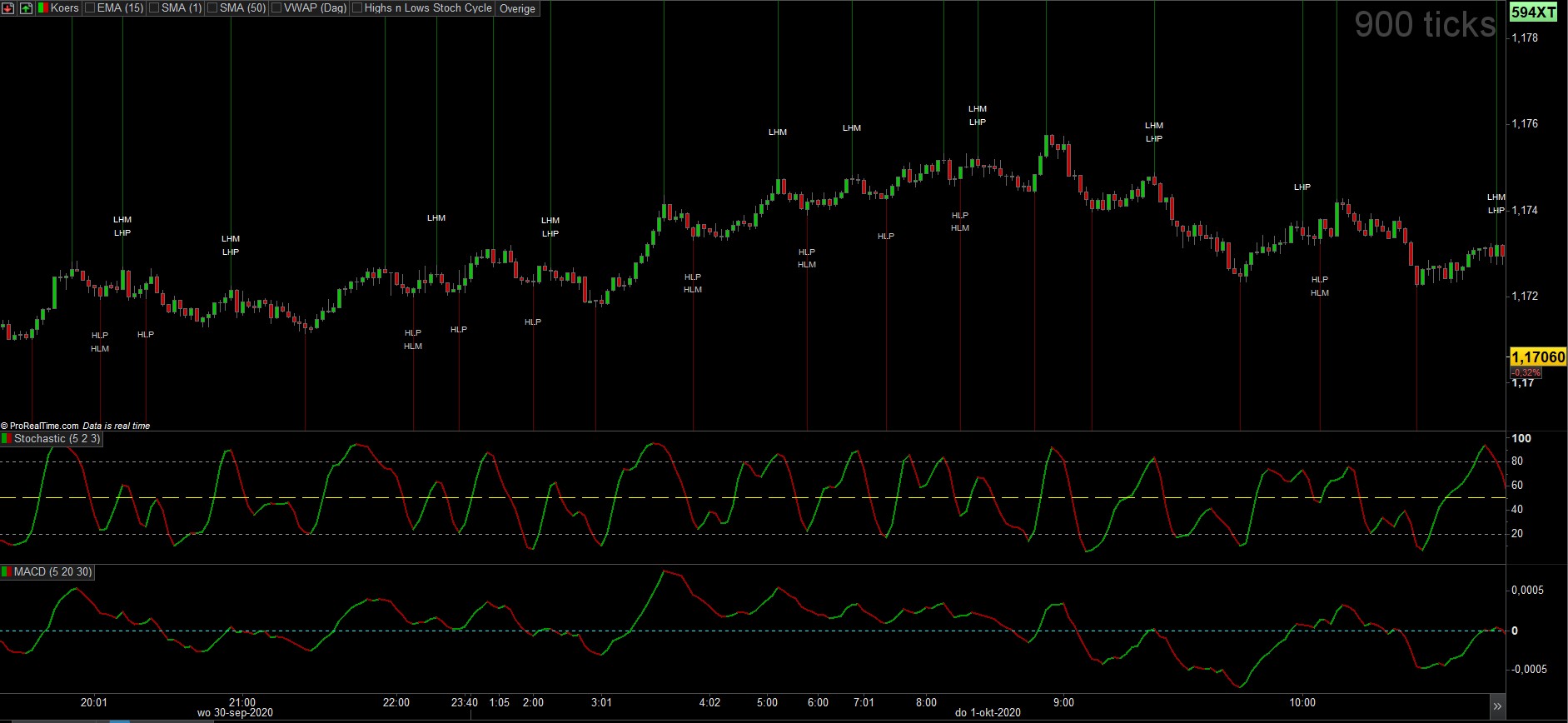
Task: Toggle the Highs n Lows Stoch Cycle checkbox
Action: (357, 8)
